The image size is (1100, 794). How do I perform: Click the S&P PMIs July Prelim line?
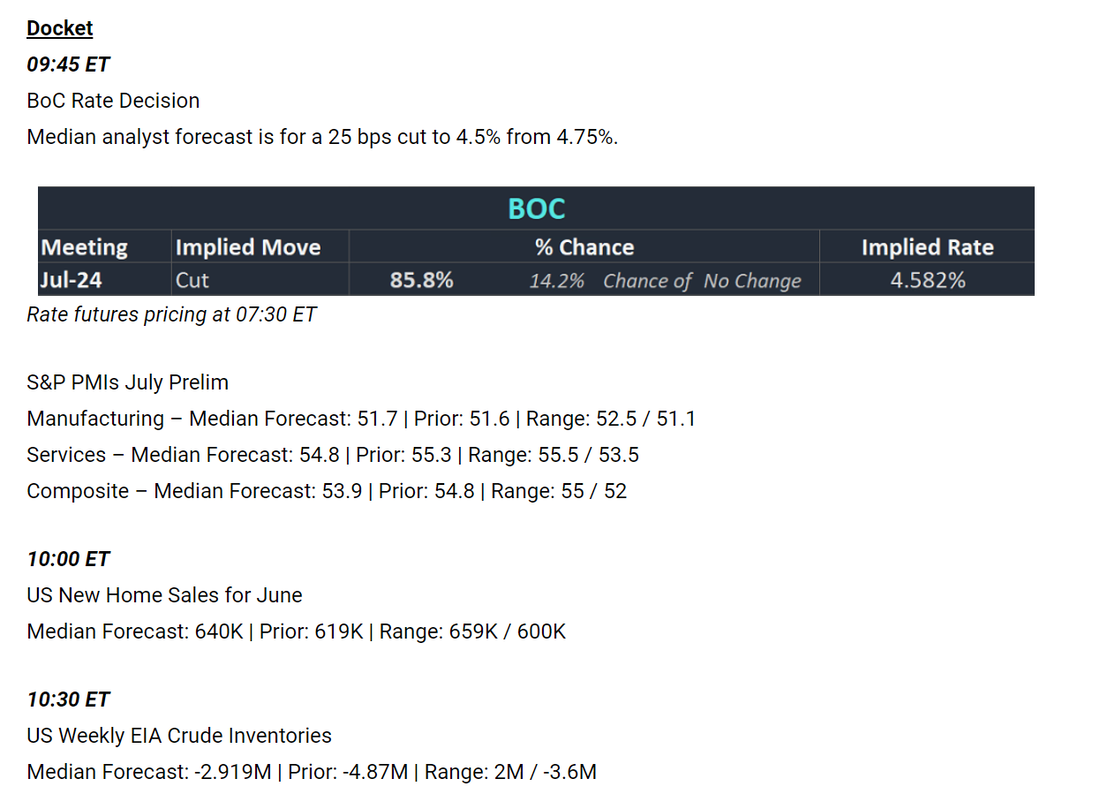point(128,382)
